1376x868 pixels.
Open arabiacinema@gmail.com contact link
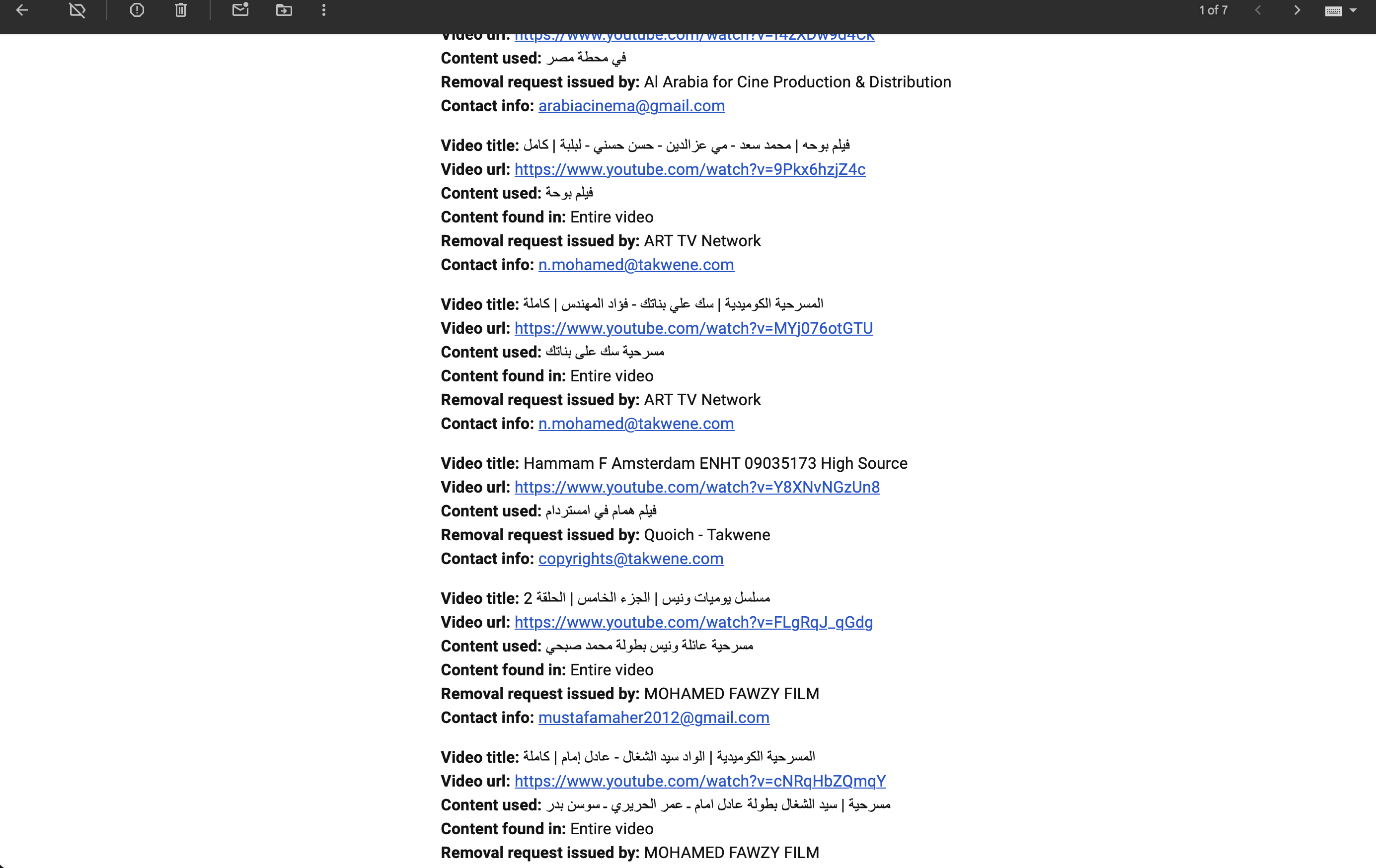[x=631, y=106]
